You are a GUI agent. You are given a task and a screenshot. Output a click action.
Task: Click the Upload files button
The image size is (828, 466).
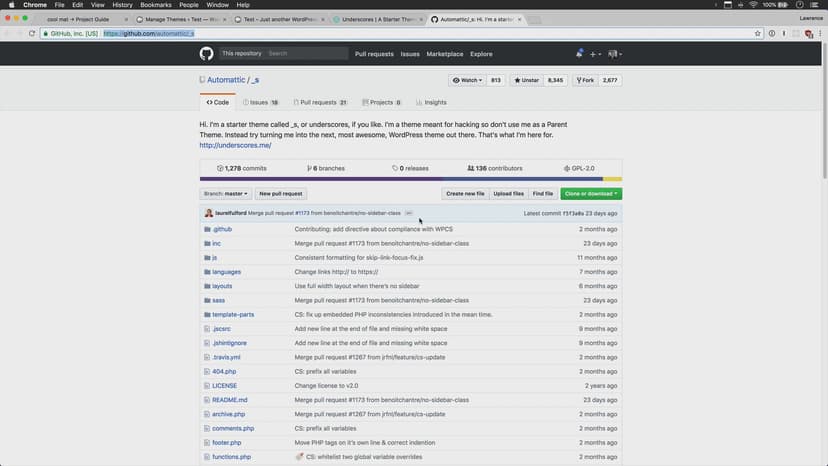click(509, 194)
